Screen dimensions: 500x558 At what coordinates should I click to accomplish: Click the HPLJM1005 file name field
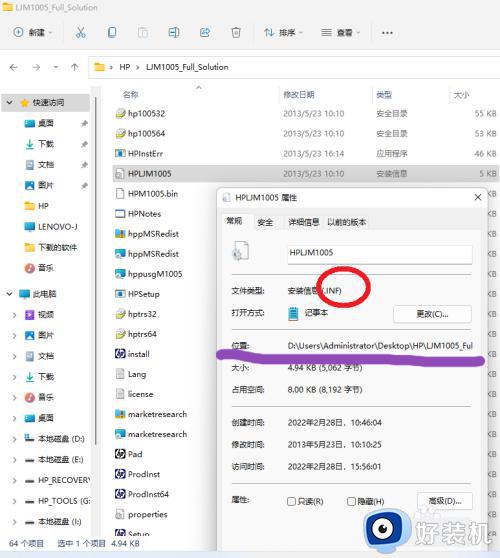point(380,253)
